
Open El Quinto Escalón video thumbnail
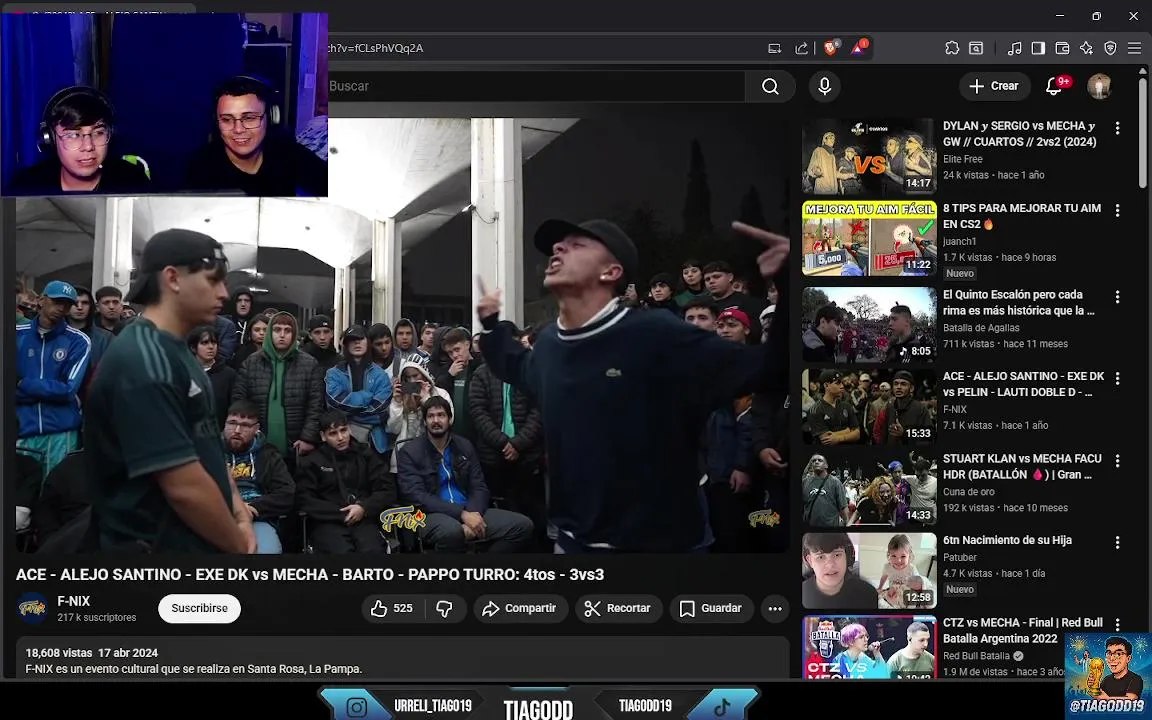(869, 324)
